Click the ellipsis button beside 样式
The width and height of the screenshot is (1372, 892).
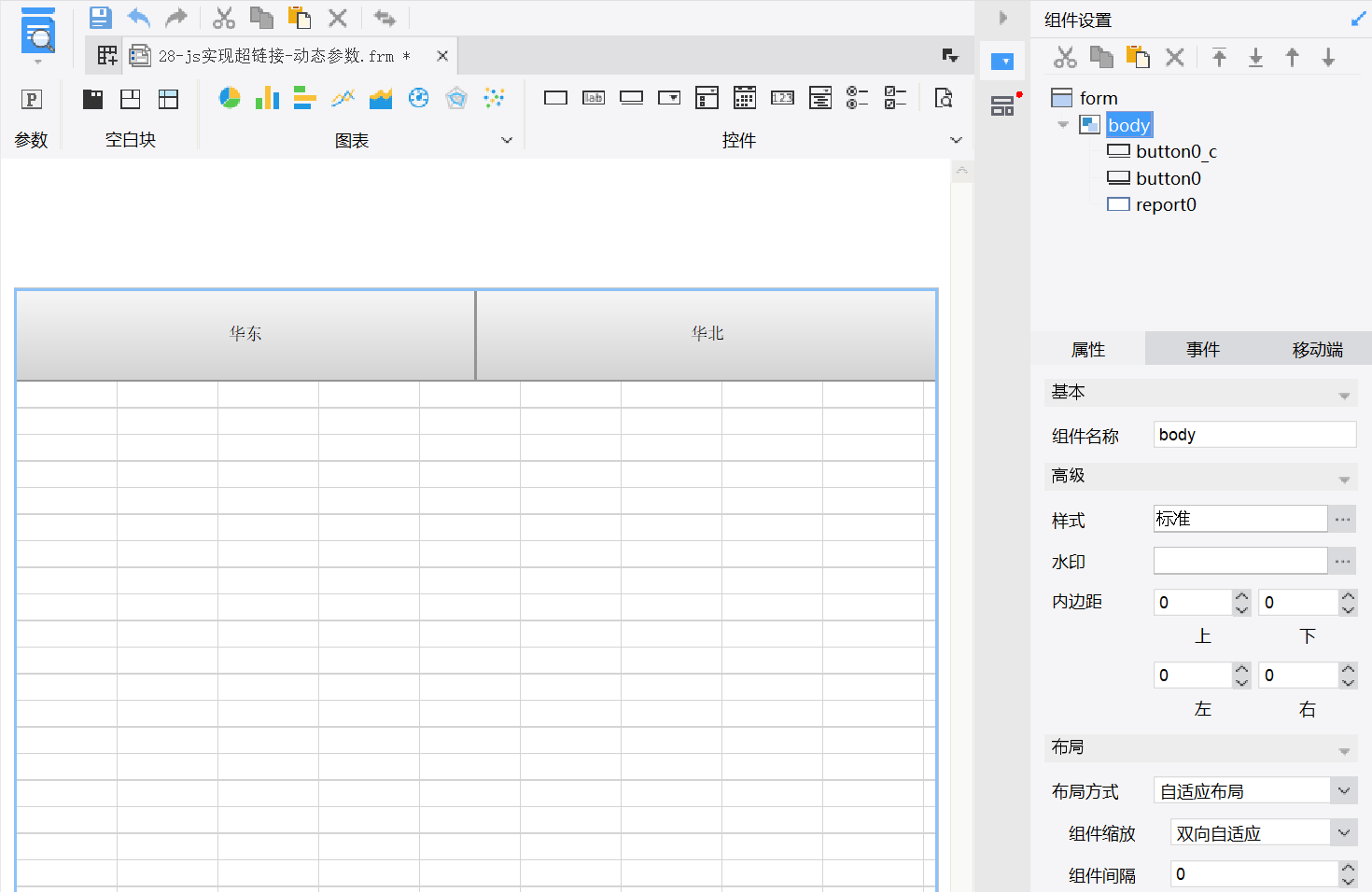pos(1343,519)
